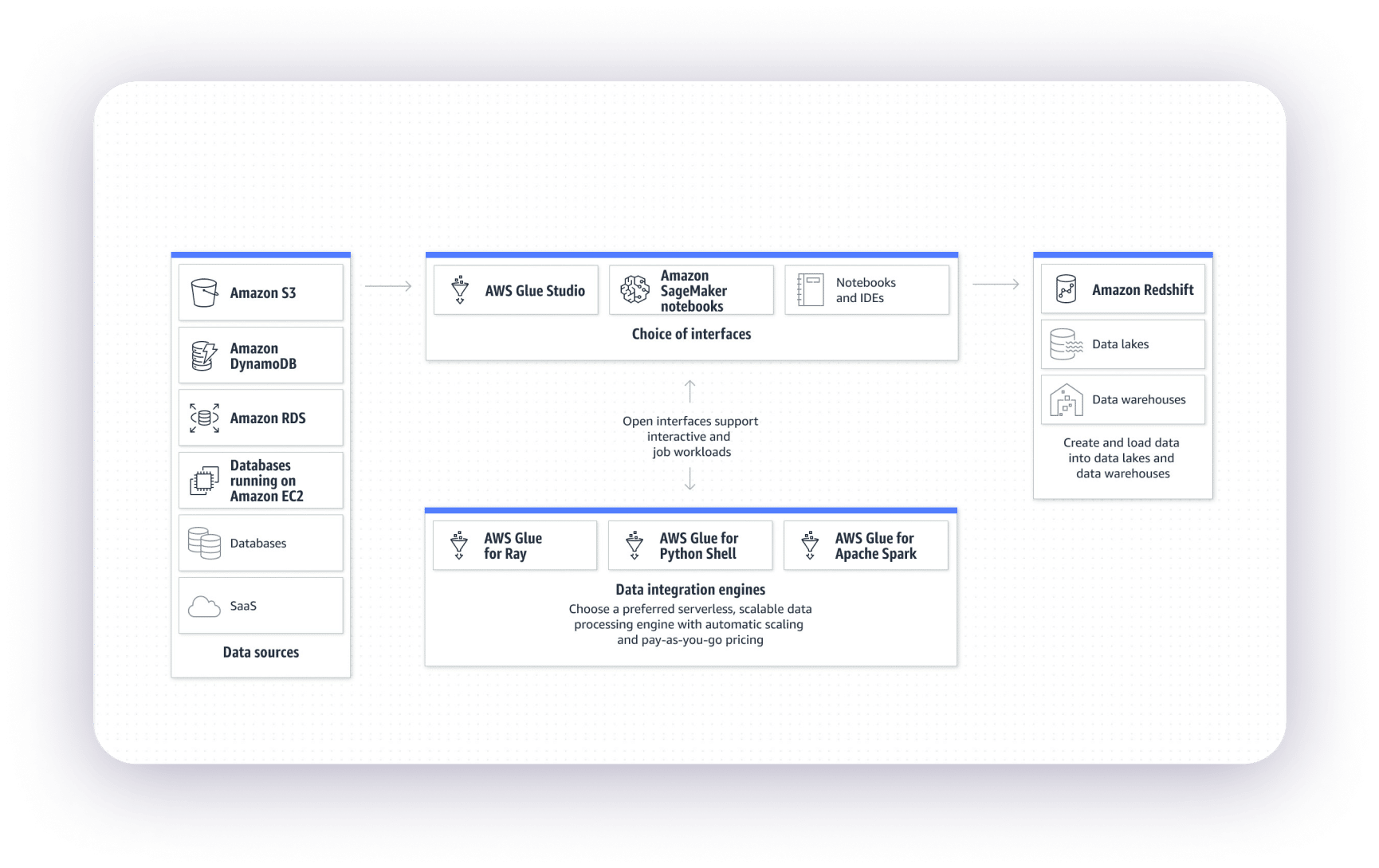This screenshot has height=868, width=1379.
Task: Select Databases running on Amazon EC2 text
Action: pos(267,481)
